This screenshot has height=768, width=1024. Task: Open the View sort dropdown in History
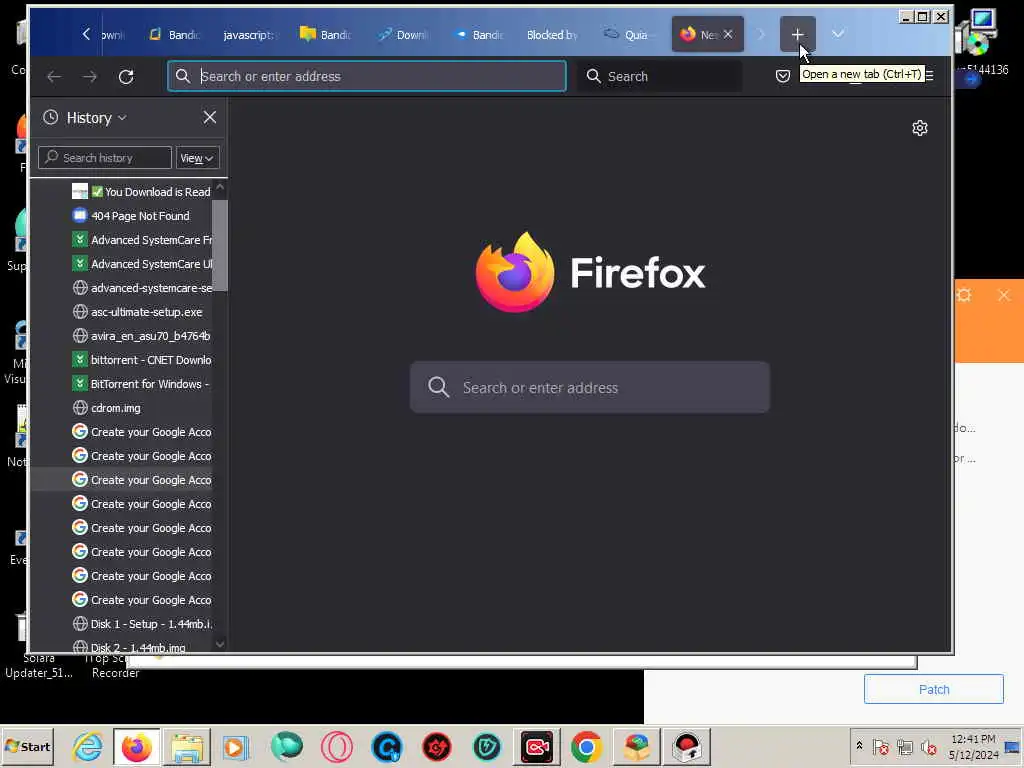click(x=197, y=158)
